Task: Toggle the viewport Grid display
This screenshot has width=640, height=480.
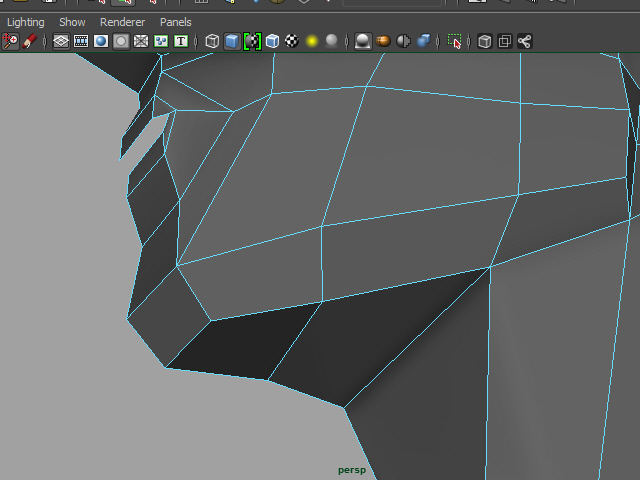Action: [61, 41]
